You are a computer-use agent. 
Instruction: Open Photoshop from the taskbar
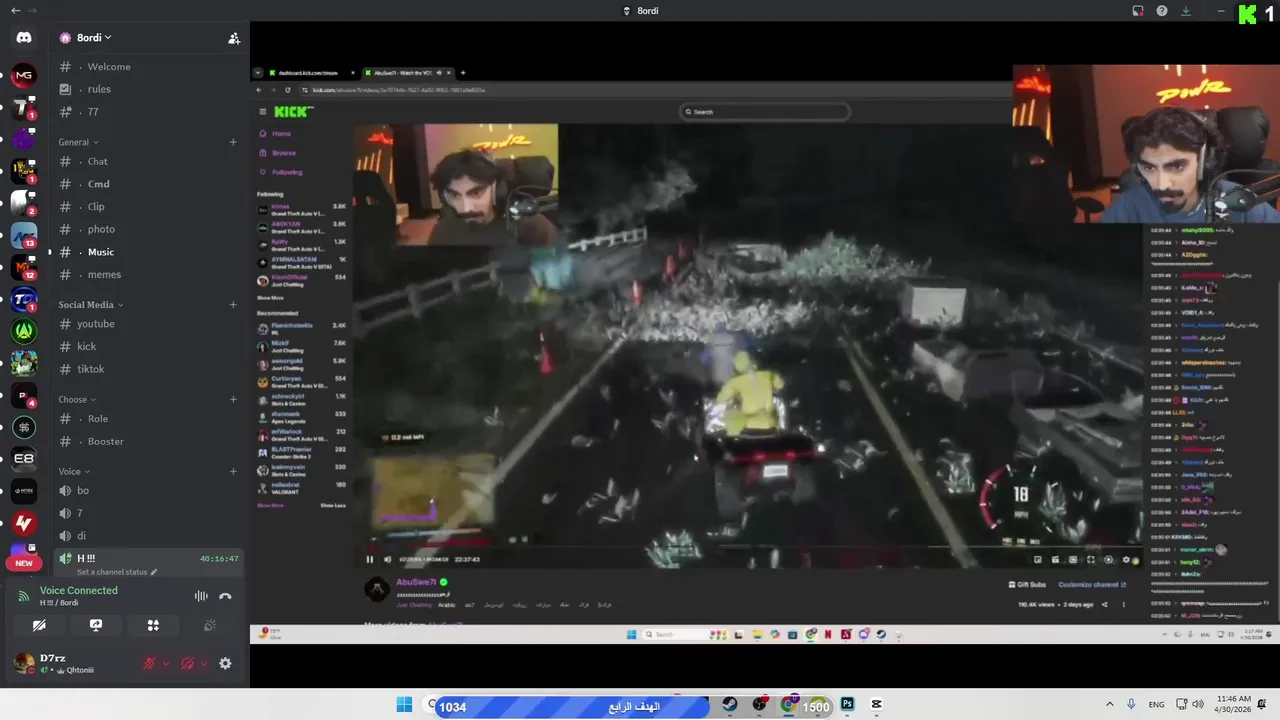847,705
